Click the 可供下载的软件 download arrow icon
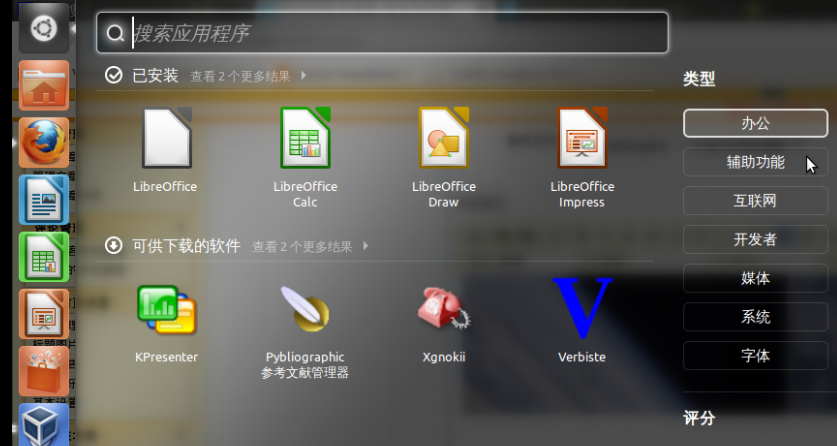The image size is (837, 446). 114,245
